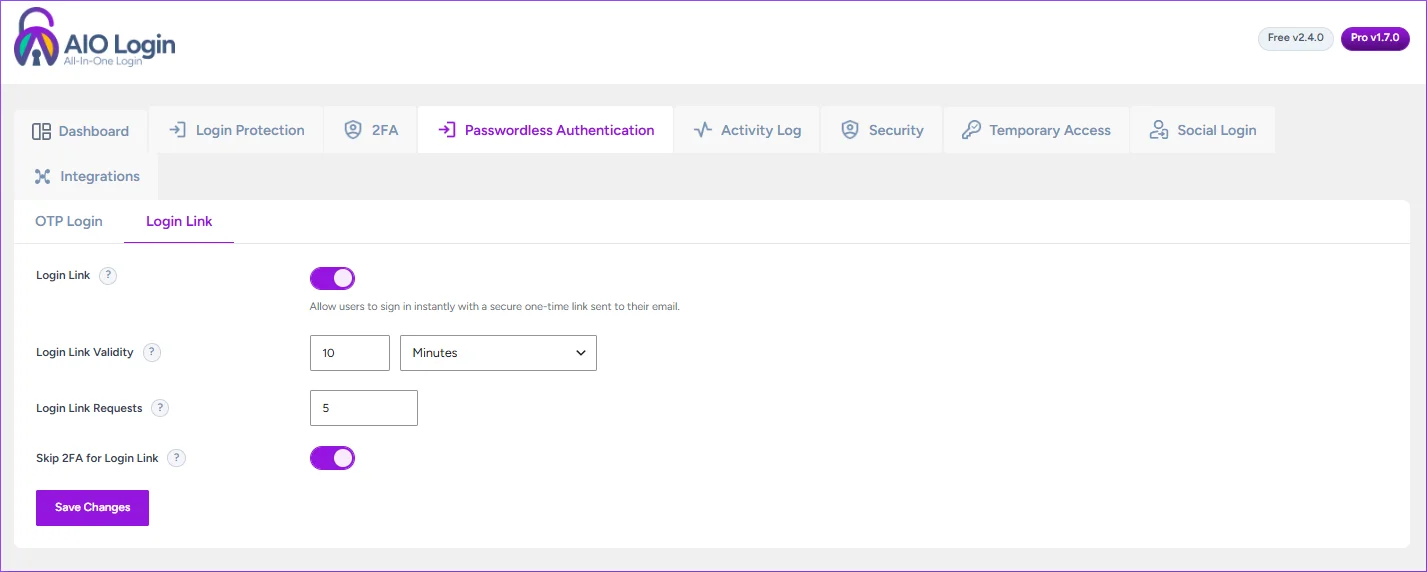1427x572 pixels.
Task: Select the Login Link sub-tab
Action: click(x=179, y=221)
